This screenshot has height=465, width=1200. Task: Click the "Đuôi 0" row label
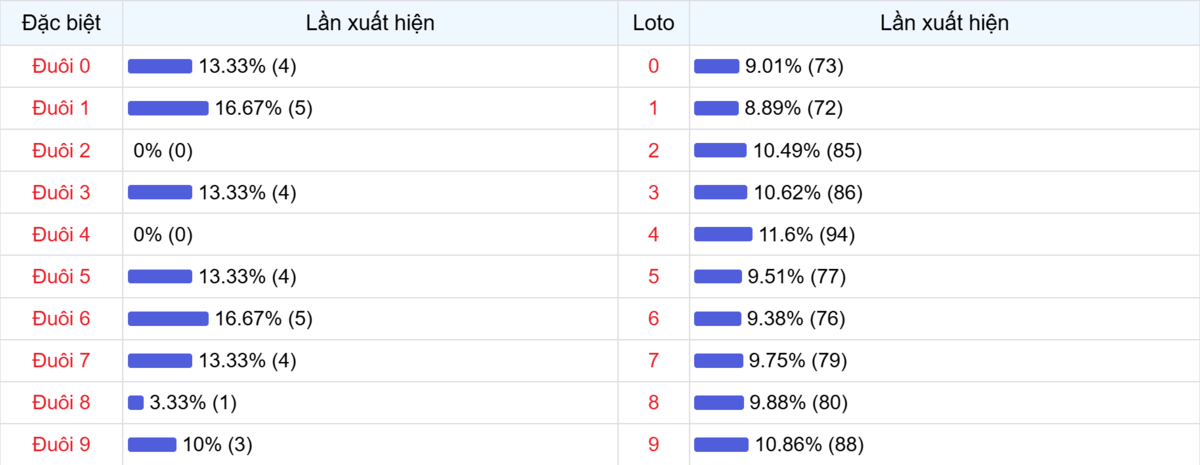click(x=61, y=66)
